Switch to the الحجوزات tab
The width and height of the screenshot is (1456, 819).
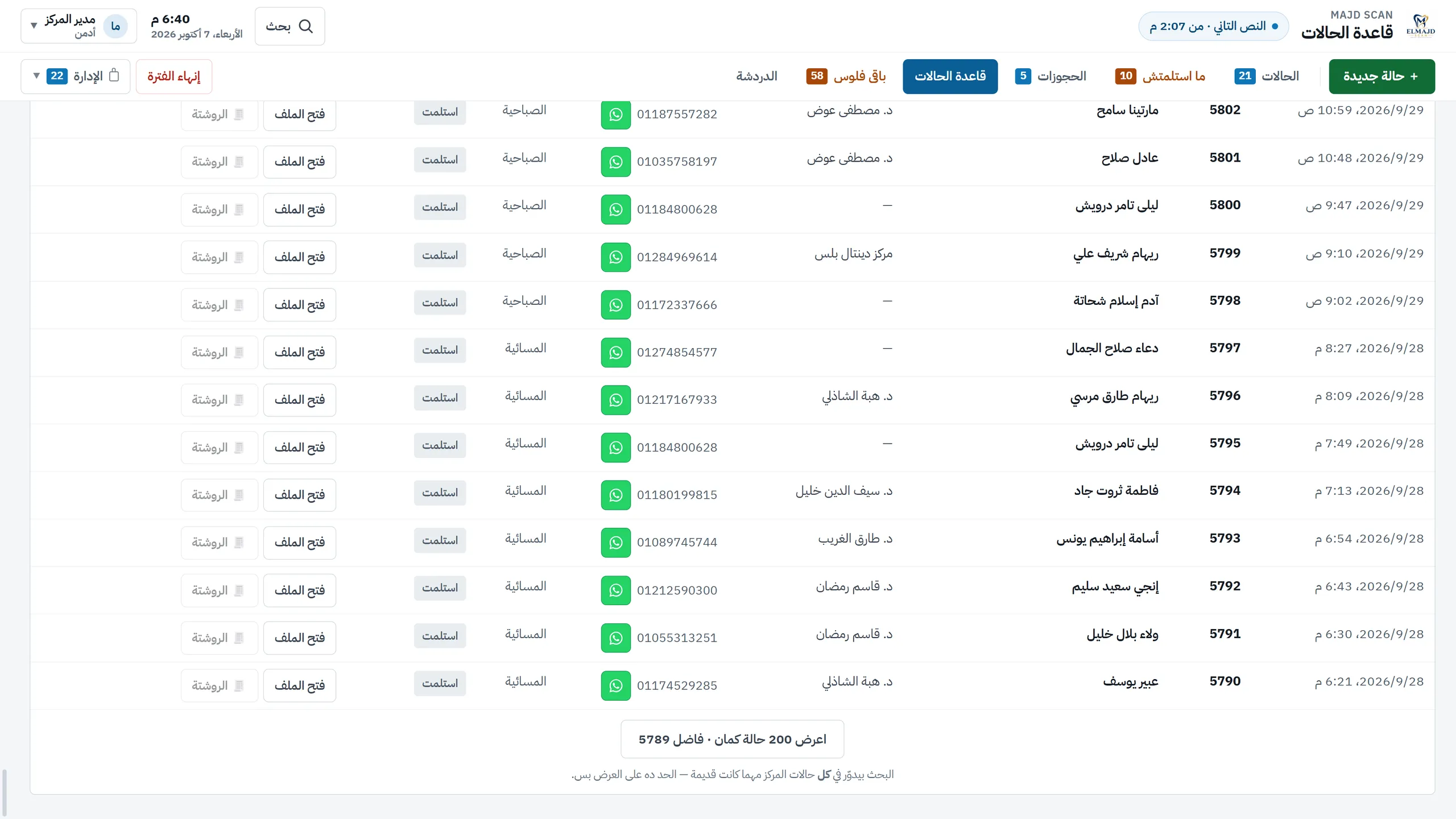pos(1050,76)
